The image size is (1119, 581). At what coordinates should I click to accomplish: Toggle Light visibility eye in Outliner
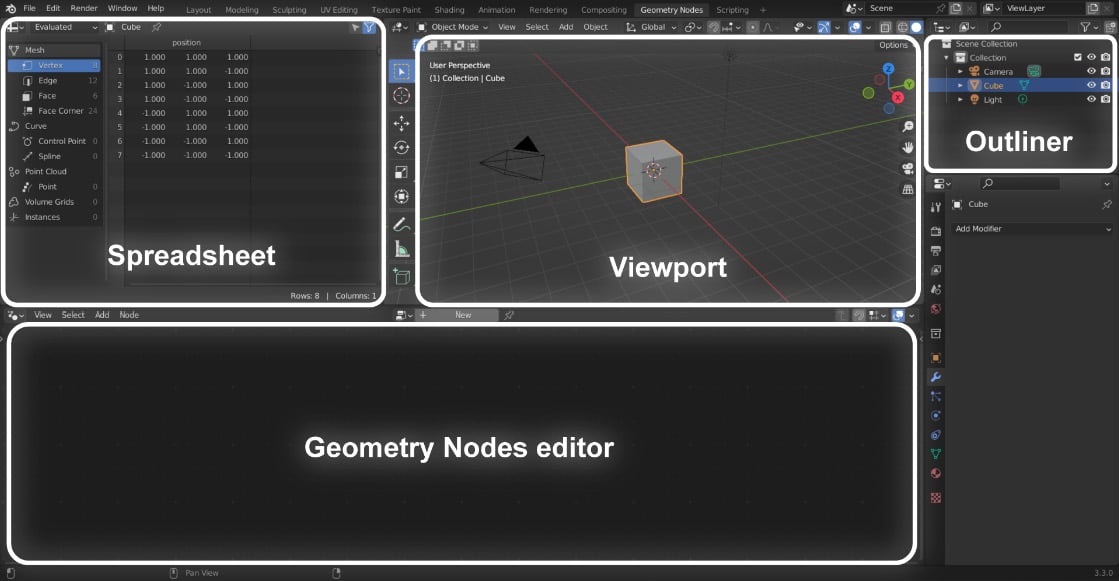tap(1091, 99)
